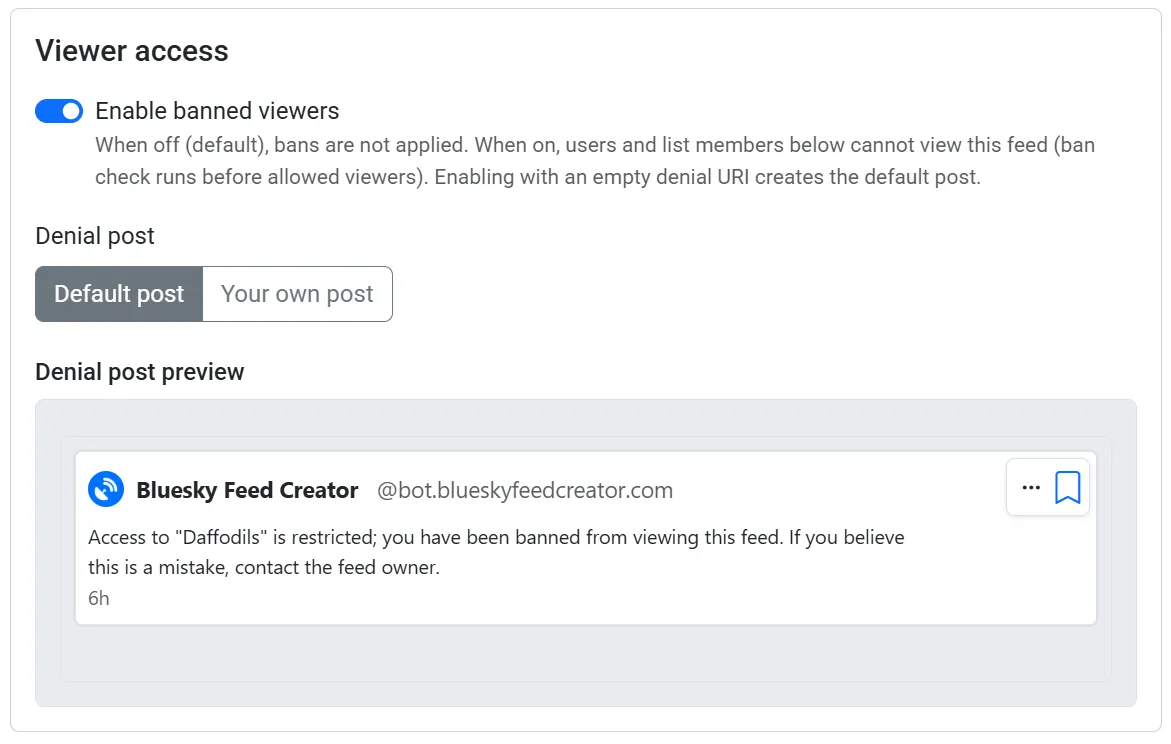Click the @bot.blueskyfeedcreator.com handle
The width and height of the screenshot is (1171, 744).
(524, 490)
